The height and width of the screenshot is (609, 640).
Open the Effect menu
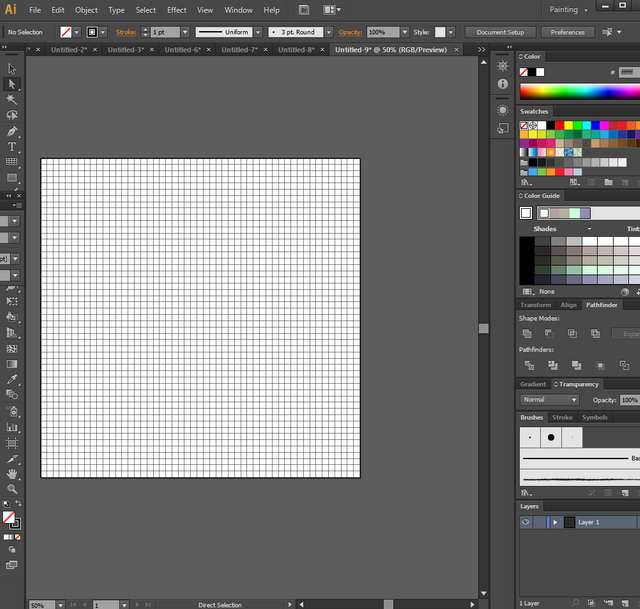point(177,10)
